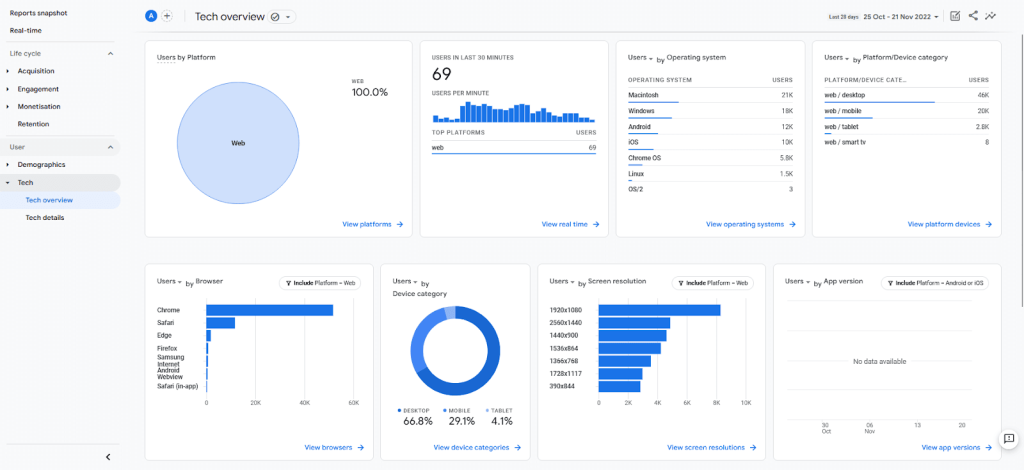This screenshot has height=470, width=1024.
Task: Click the Users by Platform card title
Action: click(186, 57)
